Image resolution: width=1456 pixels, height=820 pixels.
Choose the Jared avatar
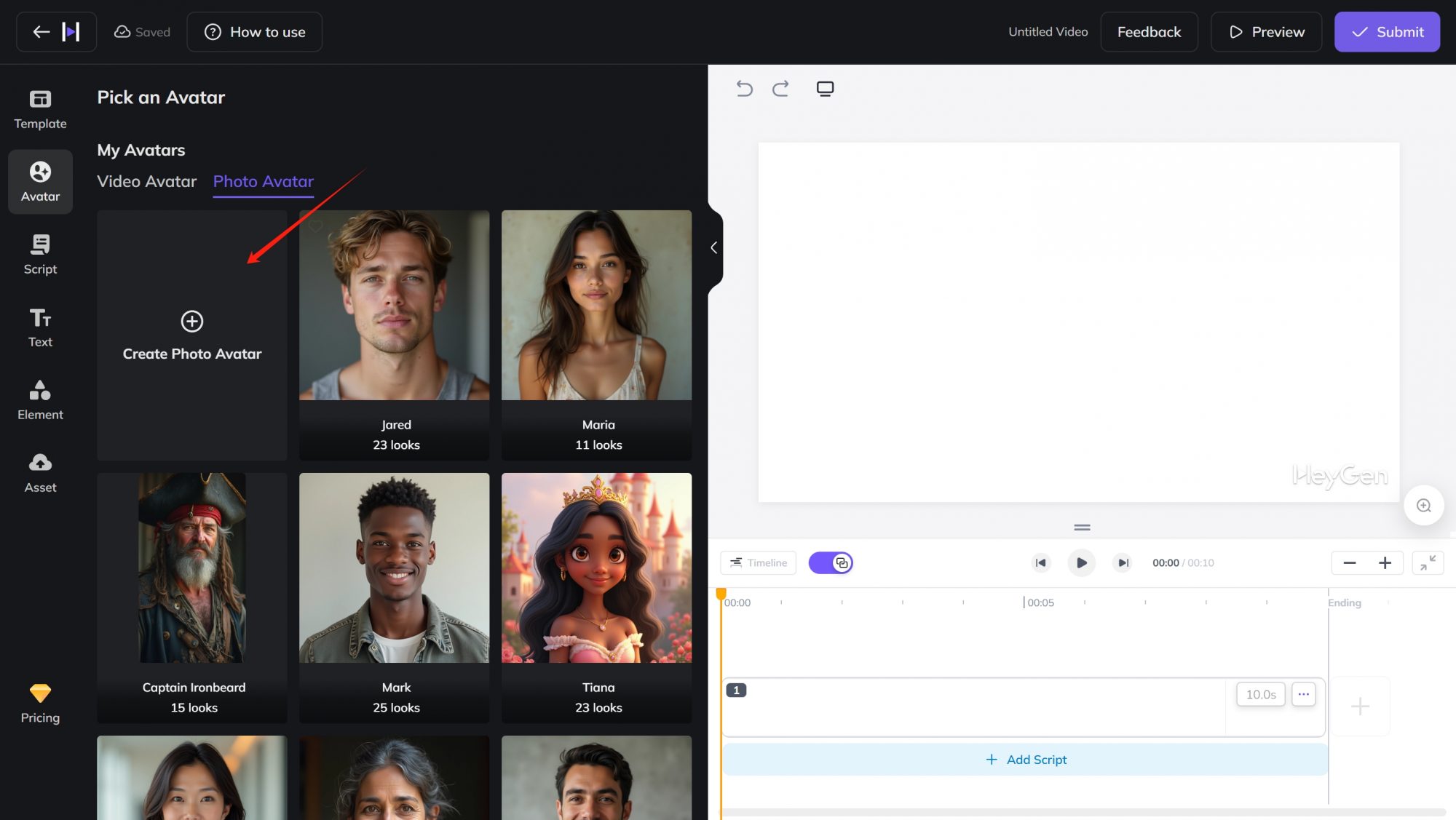395,335
